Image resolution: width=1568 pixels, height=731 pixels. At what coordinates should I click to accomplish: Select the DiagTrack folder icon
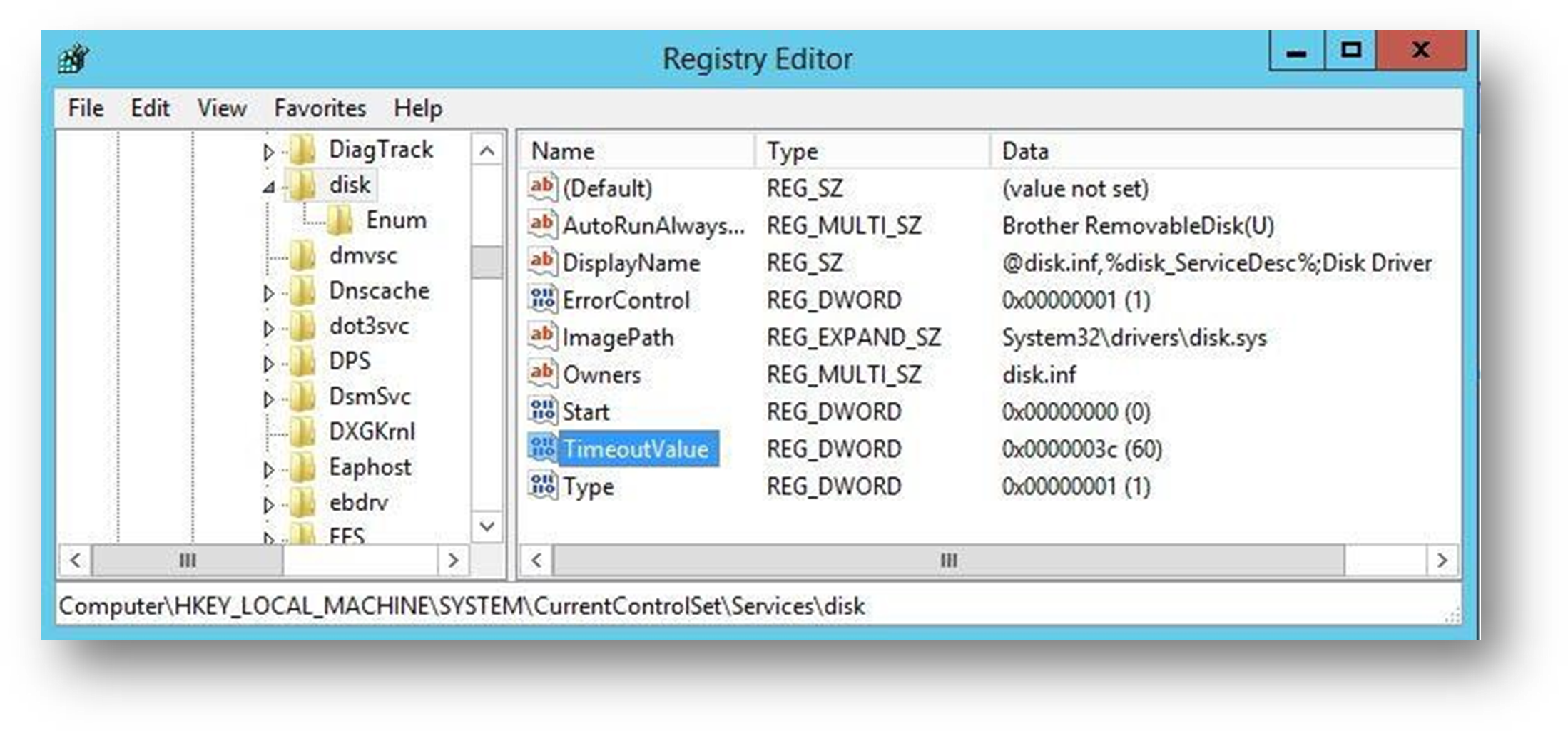(303, 150)
